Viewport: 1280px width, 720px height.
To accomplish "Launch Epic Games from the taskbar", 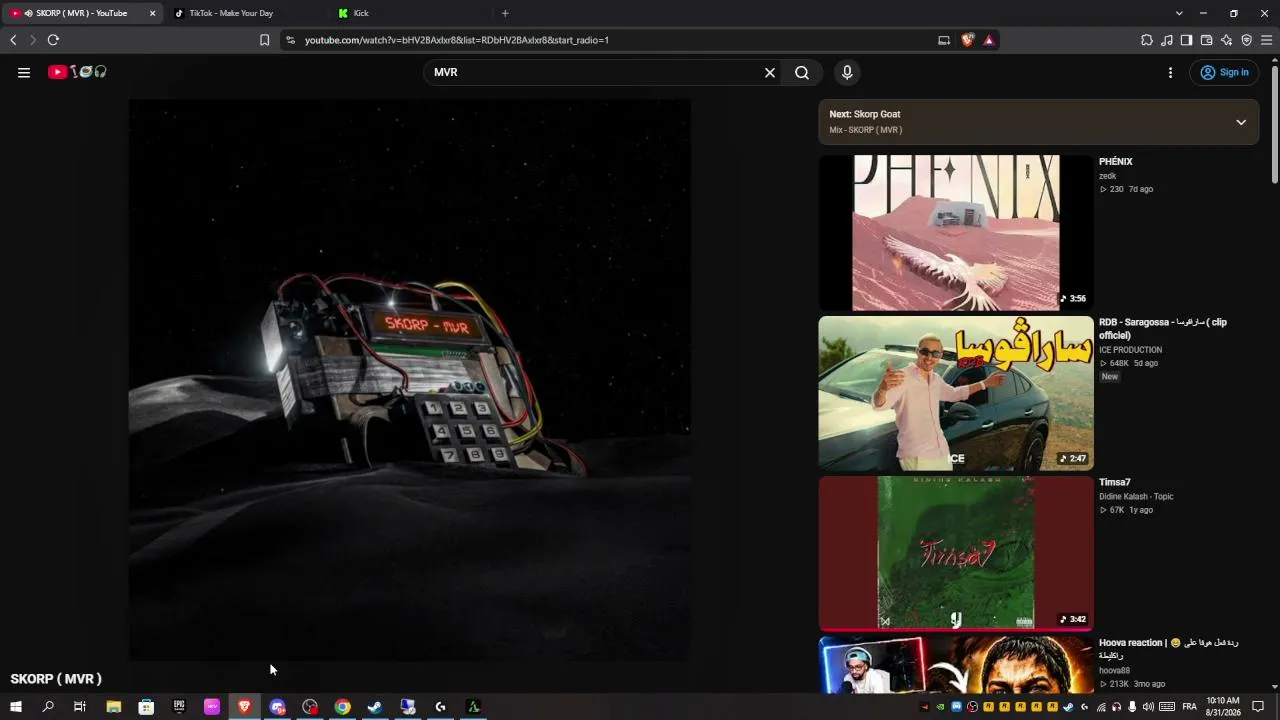I will point(179,707).
